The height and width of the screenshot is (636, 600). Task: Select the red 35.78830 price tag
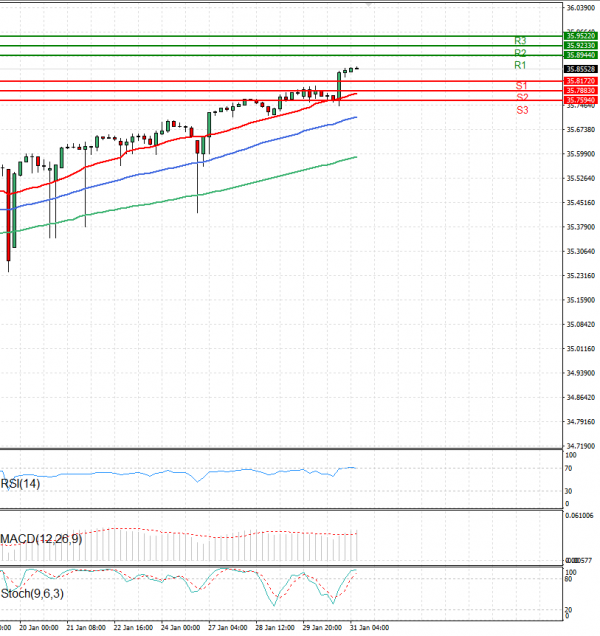point(581,90)
